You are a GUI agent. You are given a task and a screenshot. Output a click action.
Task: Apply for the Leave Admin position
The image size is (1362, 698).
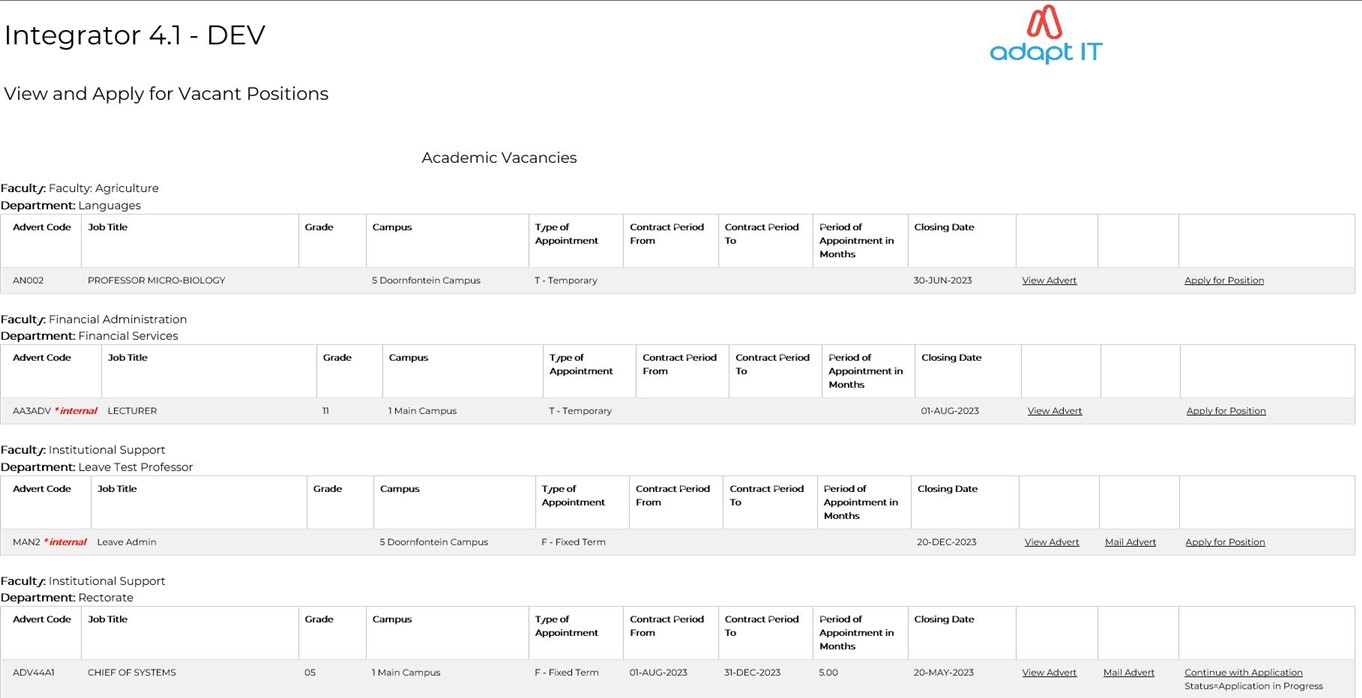coord(1225,542)
